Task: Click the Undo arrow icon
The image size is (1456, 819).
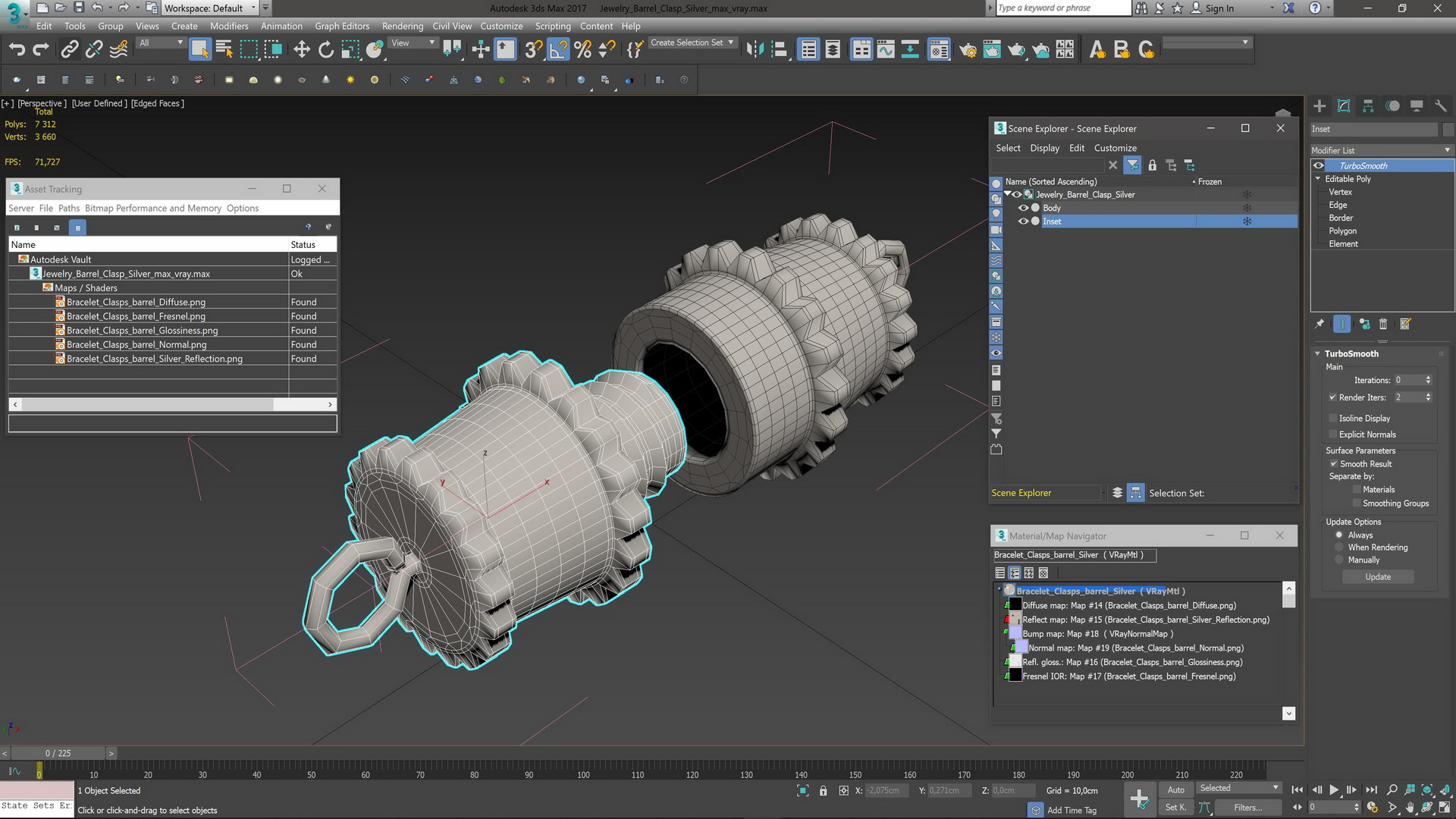Action: (x=17, y=50)
